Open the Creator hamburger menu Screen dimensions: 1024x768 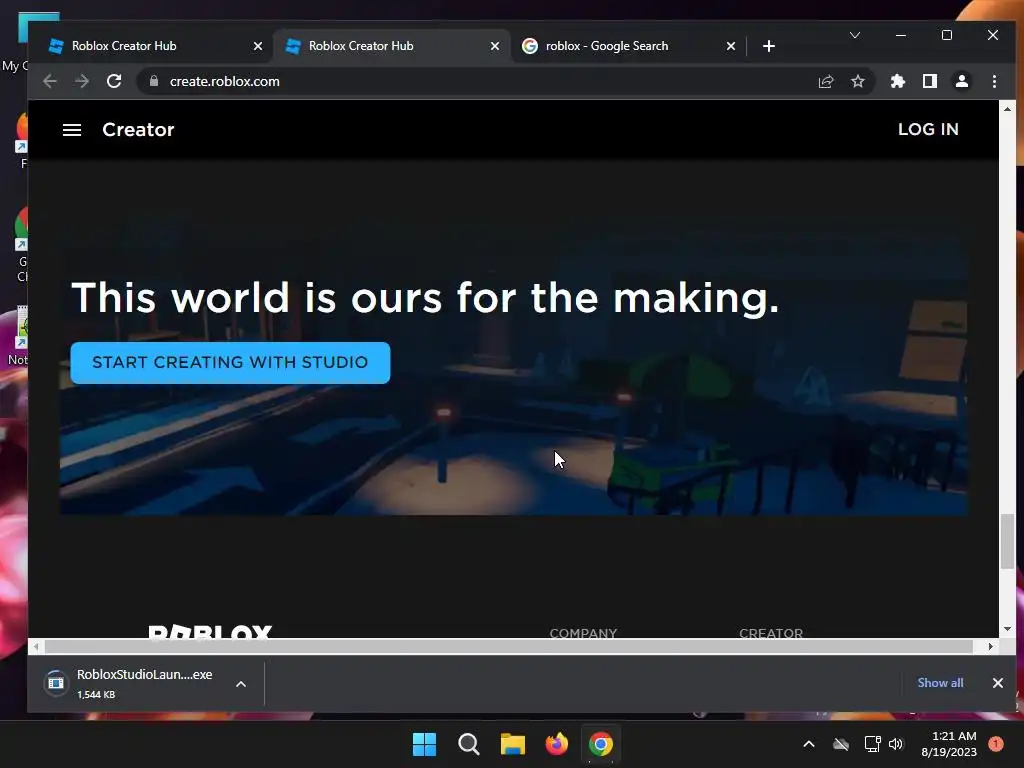pos(72,130)
